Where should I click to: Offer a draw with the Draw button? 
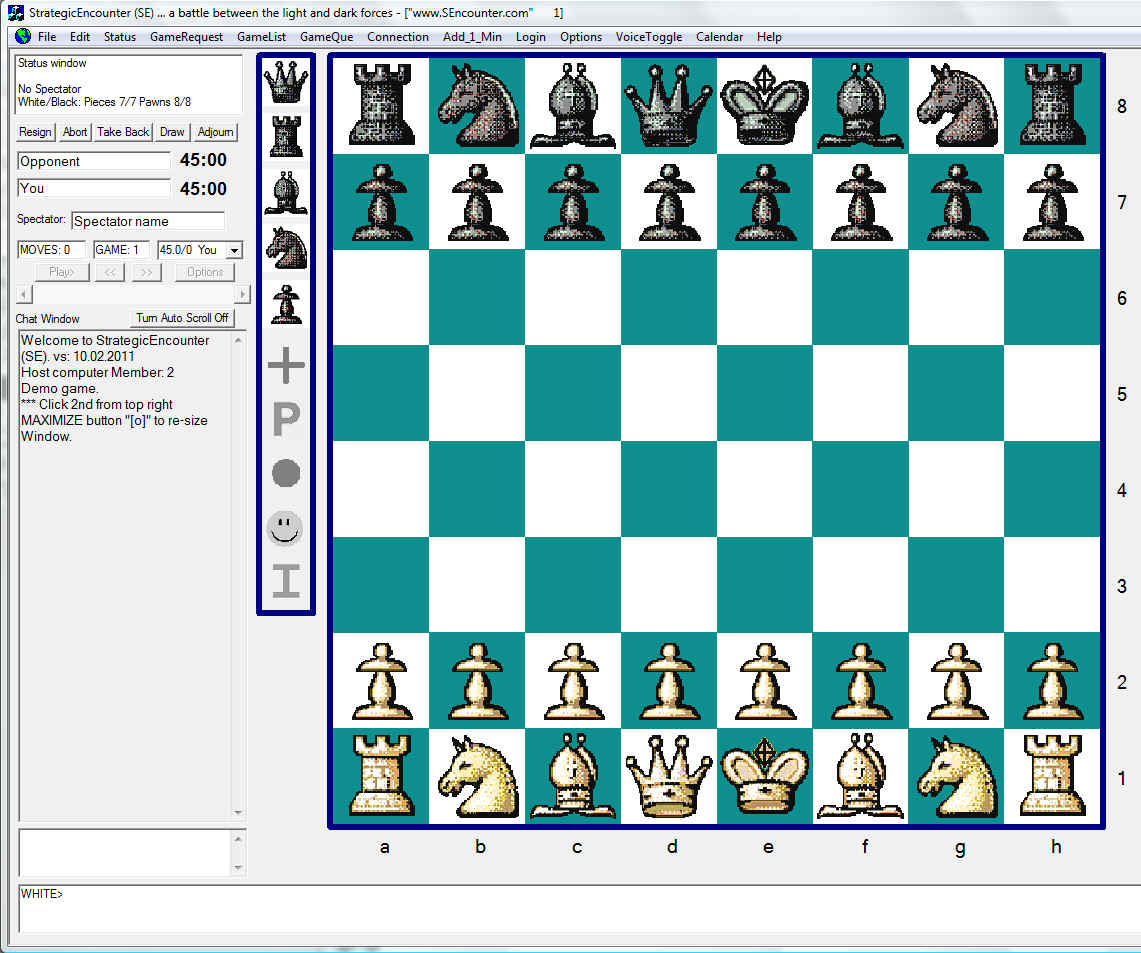tap(172, 132)
